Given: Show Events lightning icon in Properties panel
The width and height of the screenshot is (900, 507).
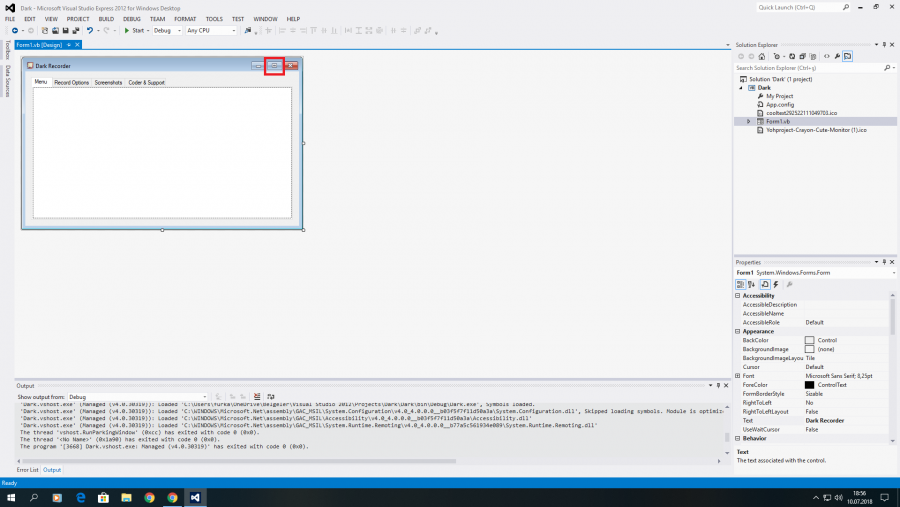Looking at the screenshot, I should (x=776, y=285).
